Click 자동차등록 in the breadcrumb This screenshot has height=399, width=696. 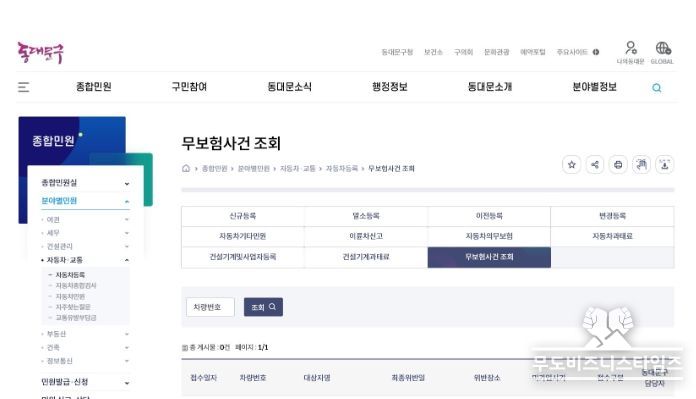pos(342,169)
